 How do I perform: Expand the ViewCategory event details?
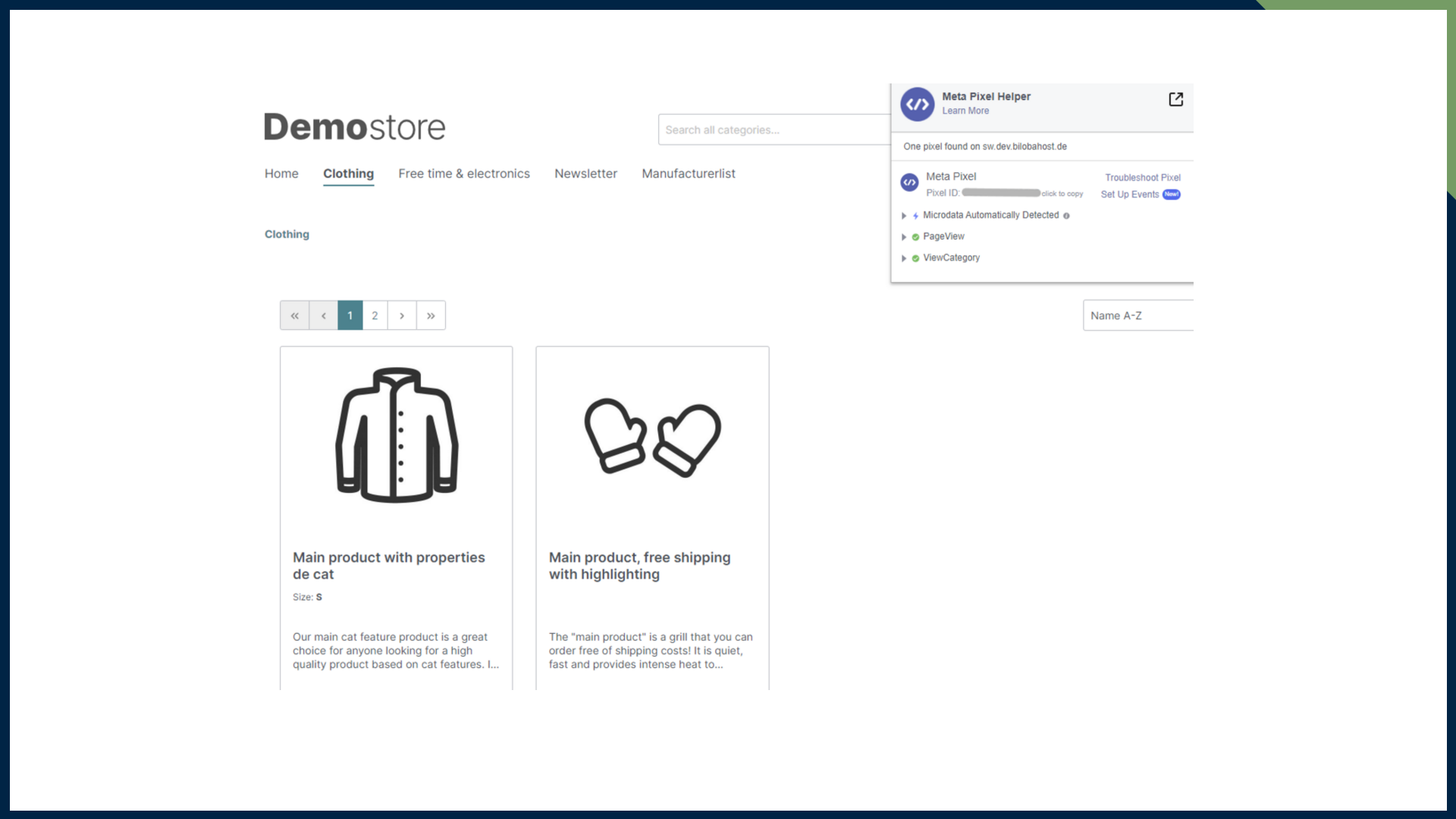[x=904, y=258]
